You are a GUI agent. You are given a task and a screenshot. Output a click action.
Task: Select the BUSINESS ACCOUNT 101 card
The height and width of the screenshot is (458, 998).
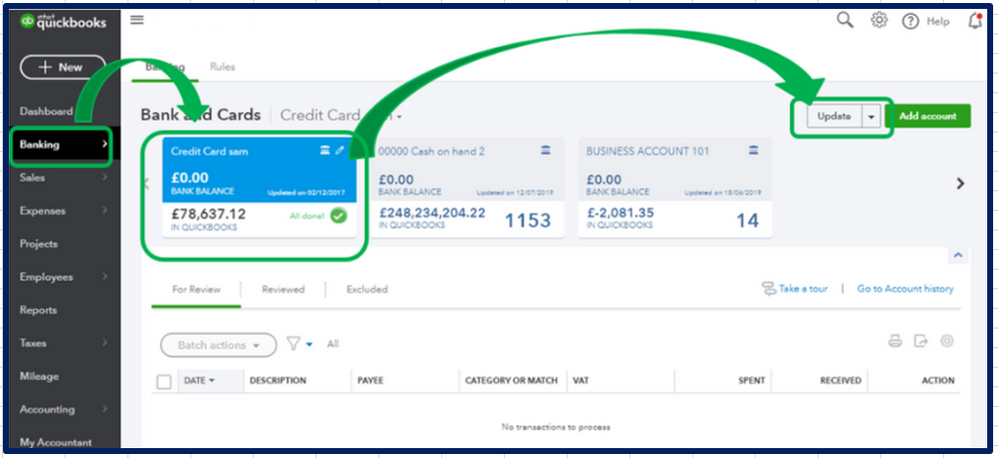pyautogui.click(x=675, y=188)
